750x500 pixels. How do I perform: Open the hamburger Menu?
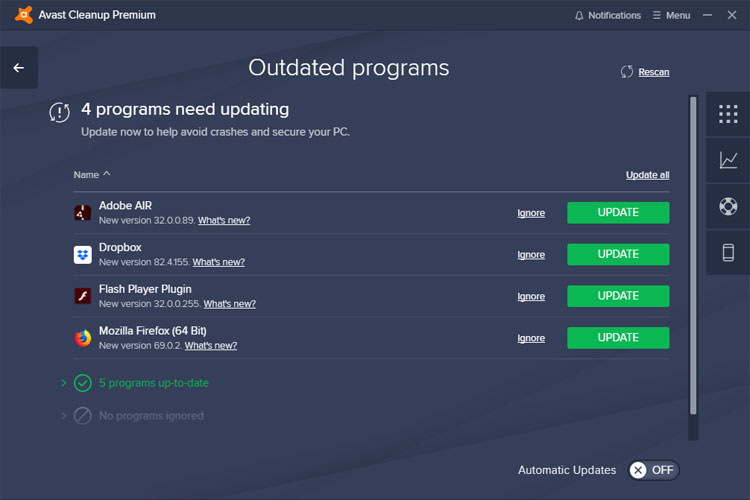[671, 15]
